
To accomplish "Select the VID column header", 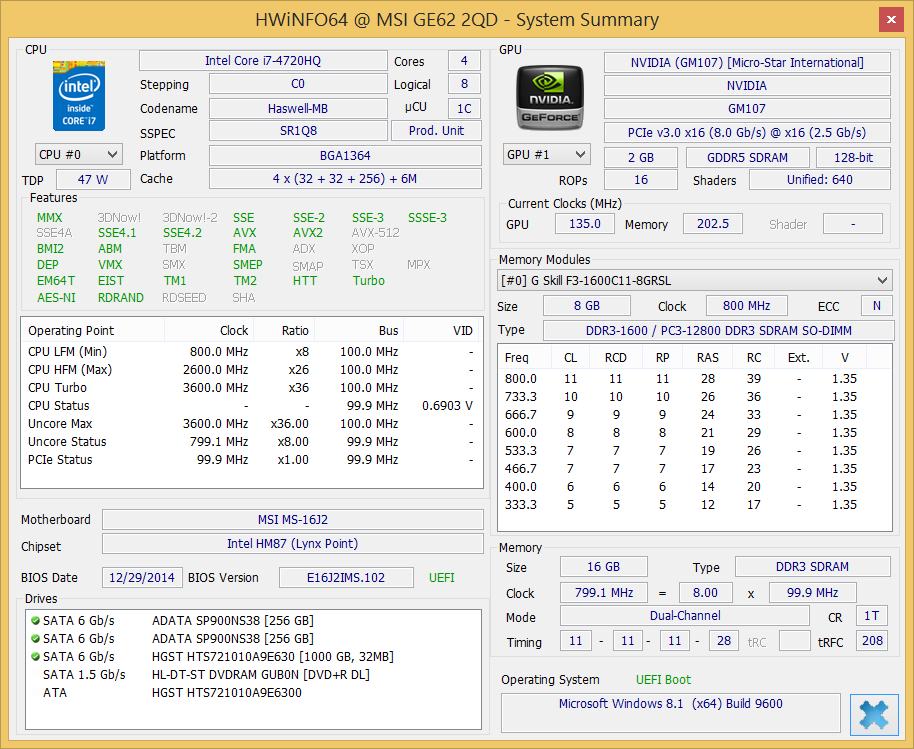I will point(442,330).
